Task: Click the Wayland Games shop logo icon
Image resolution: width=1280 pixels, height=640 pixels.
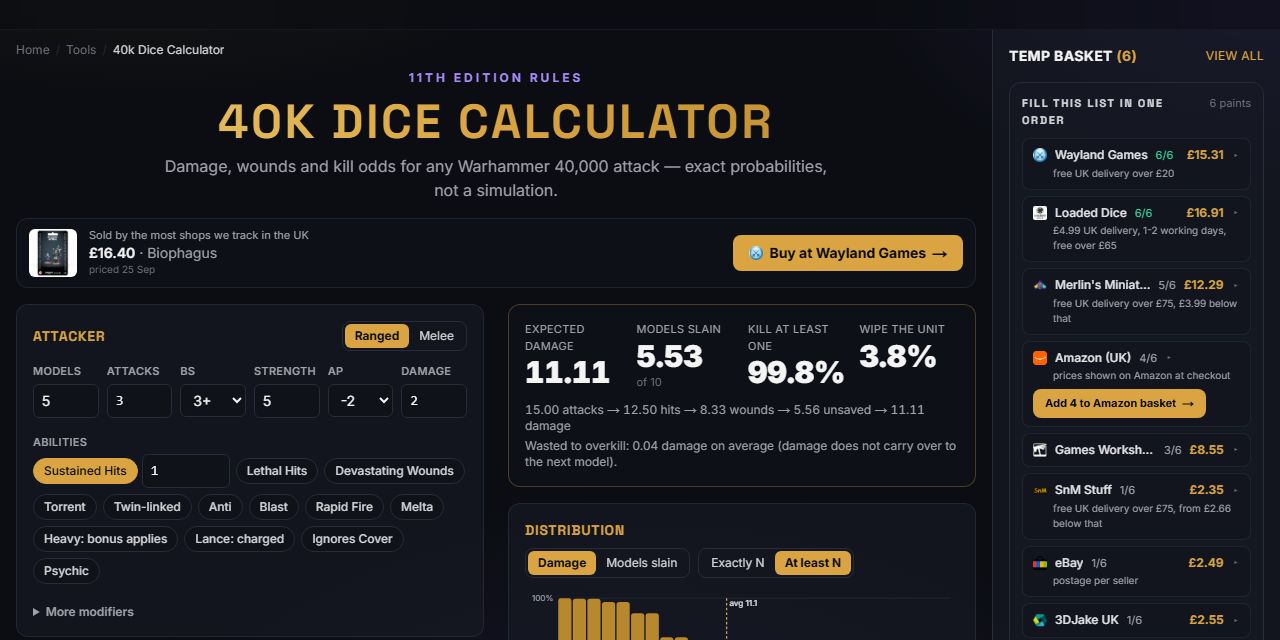Action: [x=1040, y=155]
